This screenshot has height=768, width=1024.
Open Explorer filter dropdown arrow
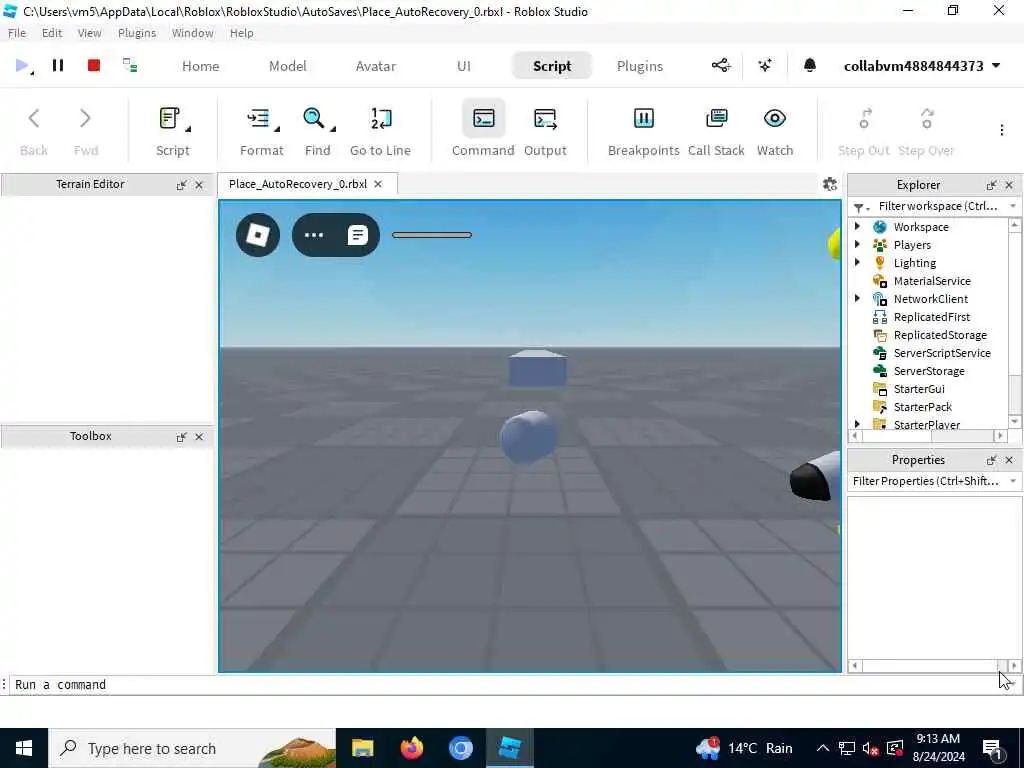coord(1013,206)
